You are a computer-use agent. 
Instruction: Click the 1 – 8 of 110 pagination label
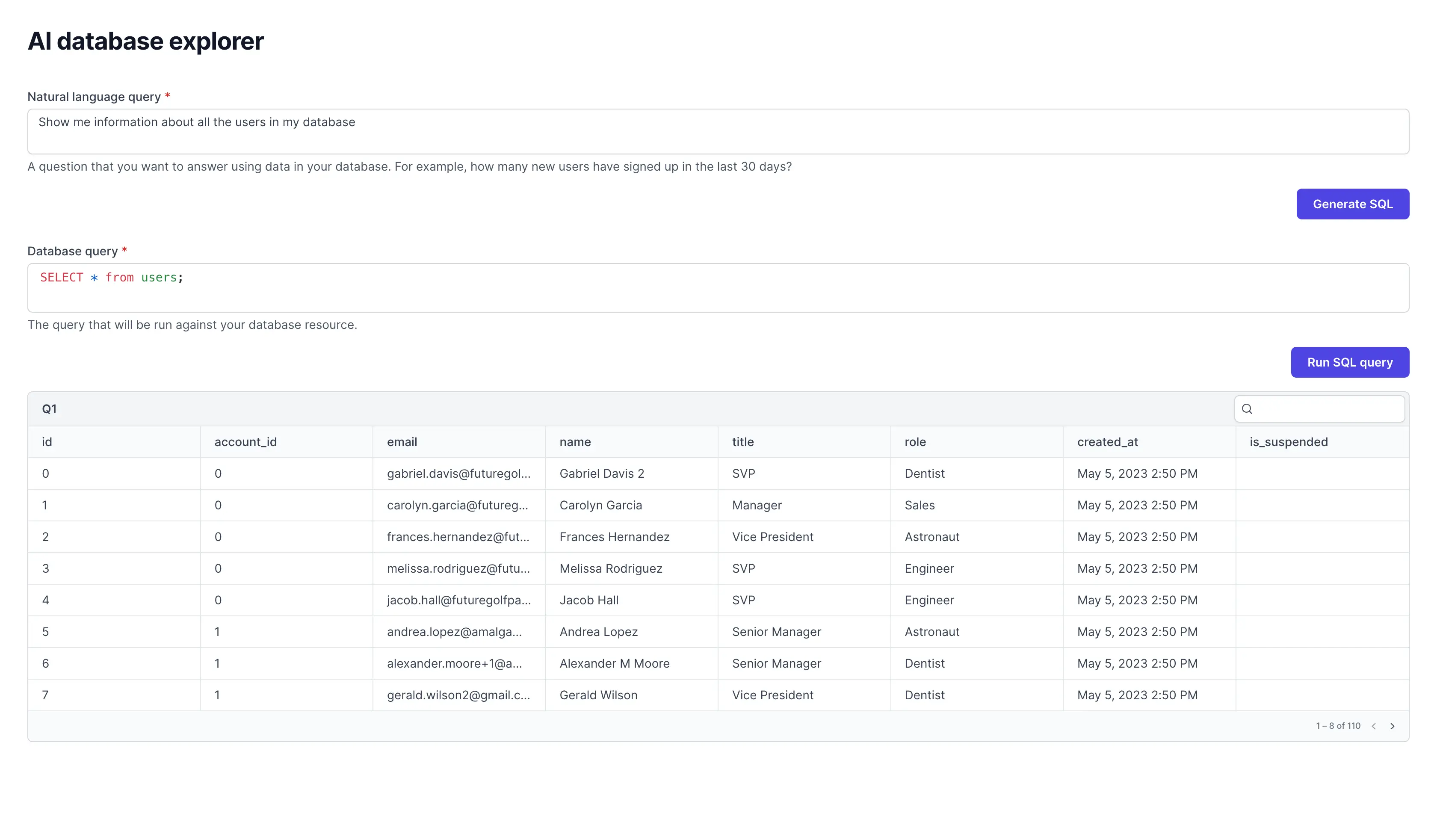(x=1338, y=726)
